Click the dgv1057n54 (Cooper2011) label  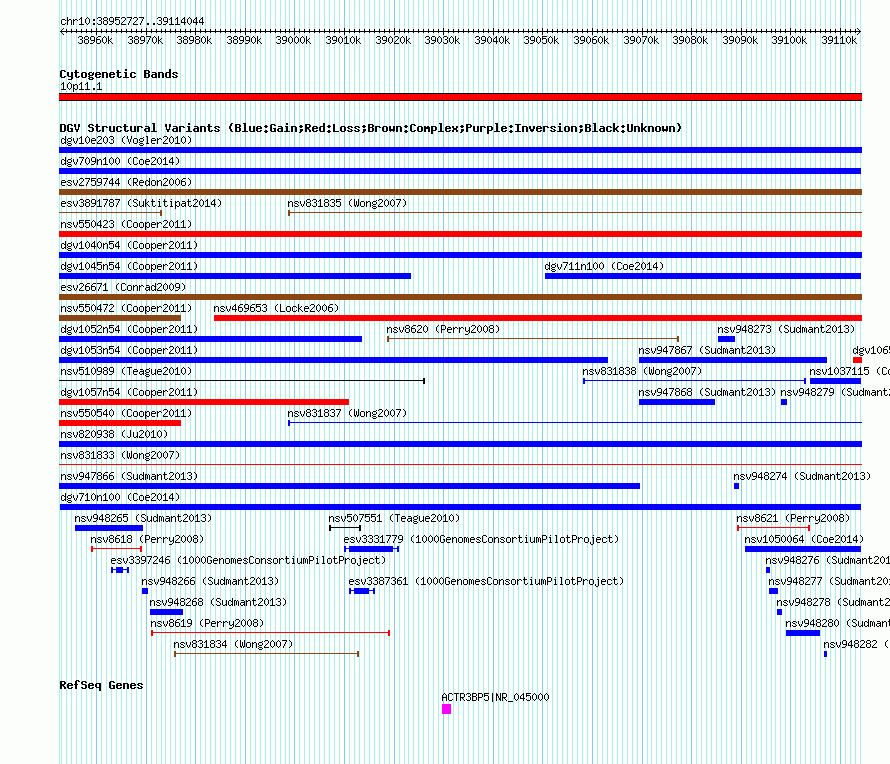[x=129, y=392]
